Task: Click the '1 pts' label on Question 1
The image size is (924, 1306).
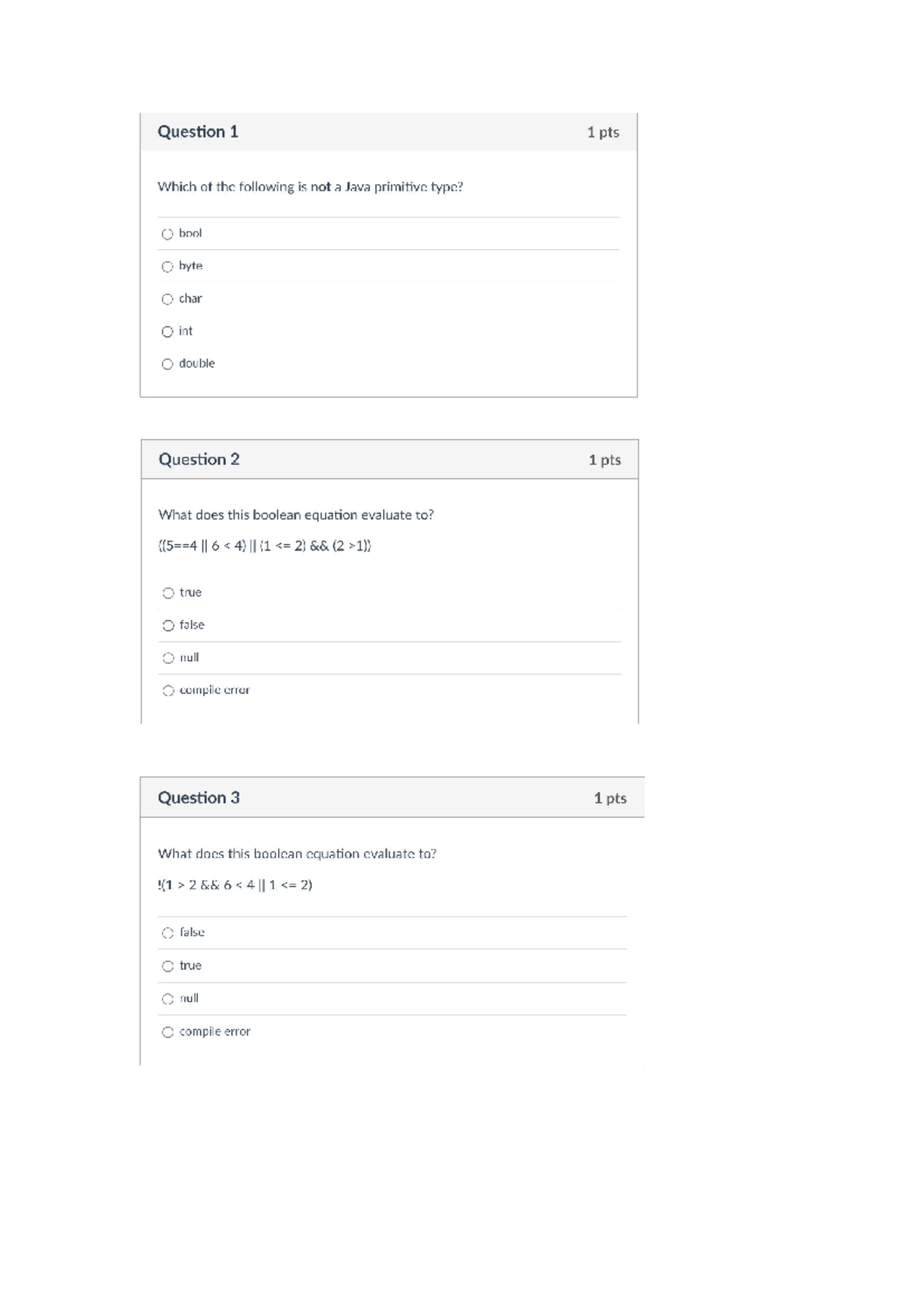Action: 605,132
